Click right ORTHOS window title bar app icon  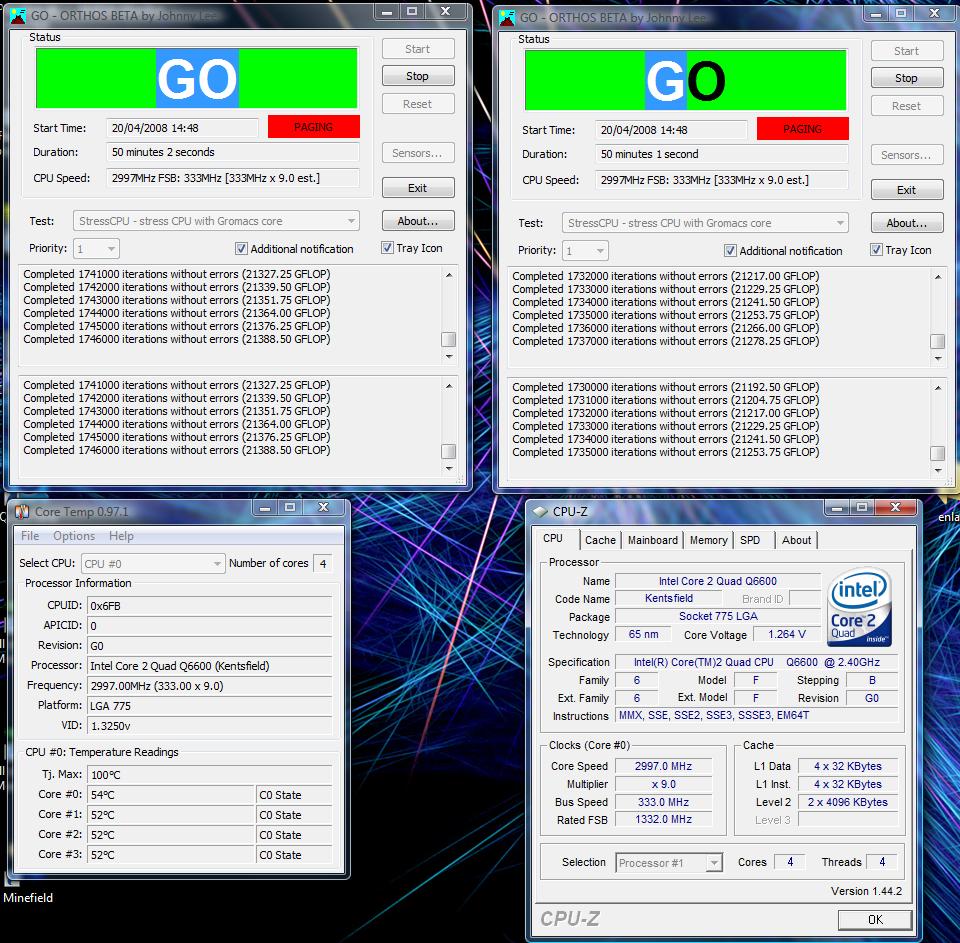coord(507,18)
